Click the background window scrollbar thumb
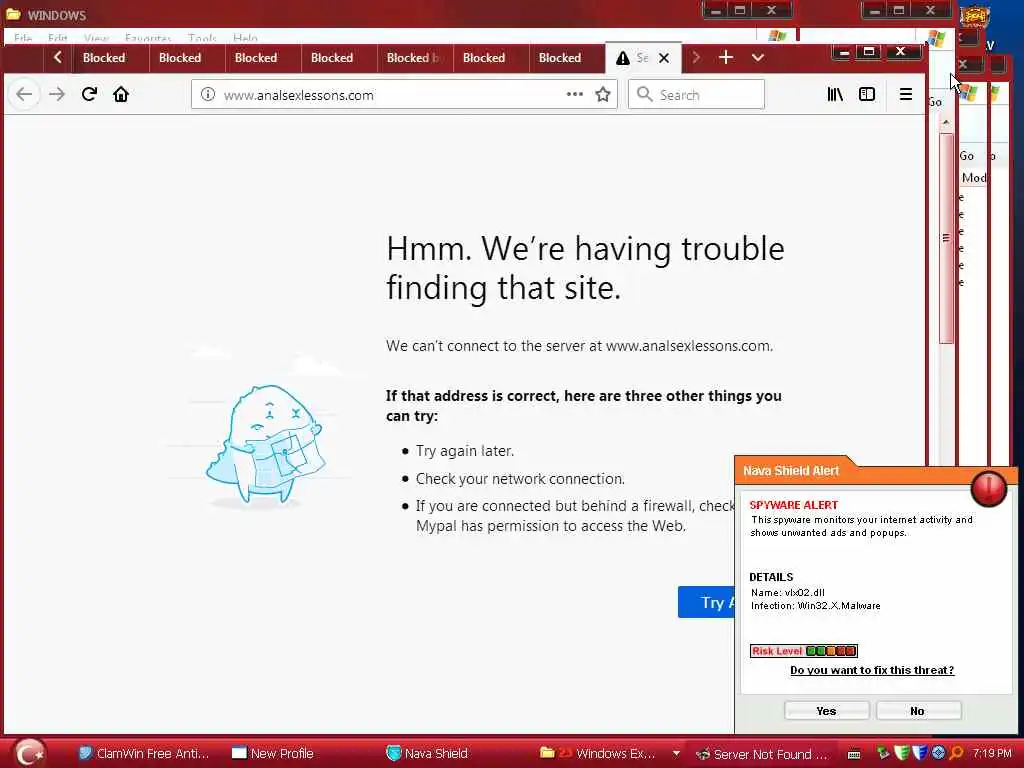 coord(946,238)
